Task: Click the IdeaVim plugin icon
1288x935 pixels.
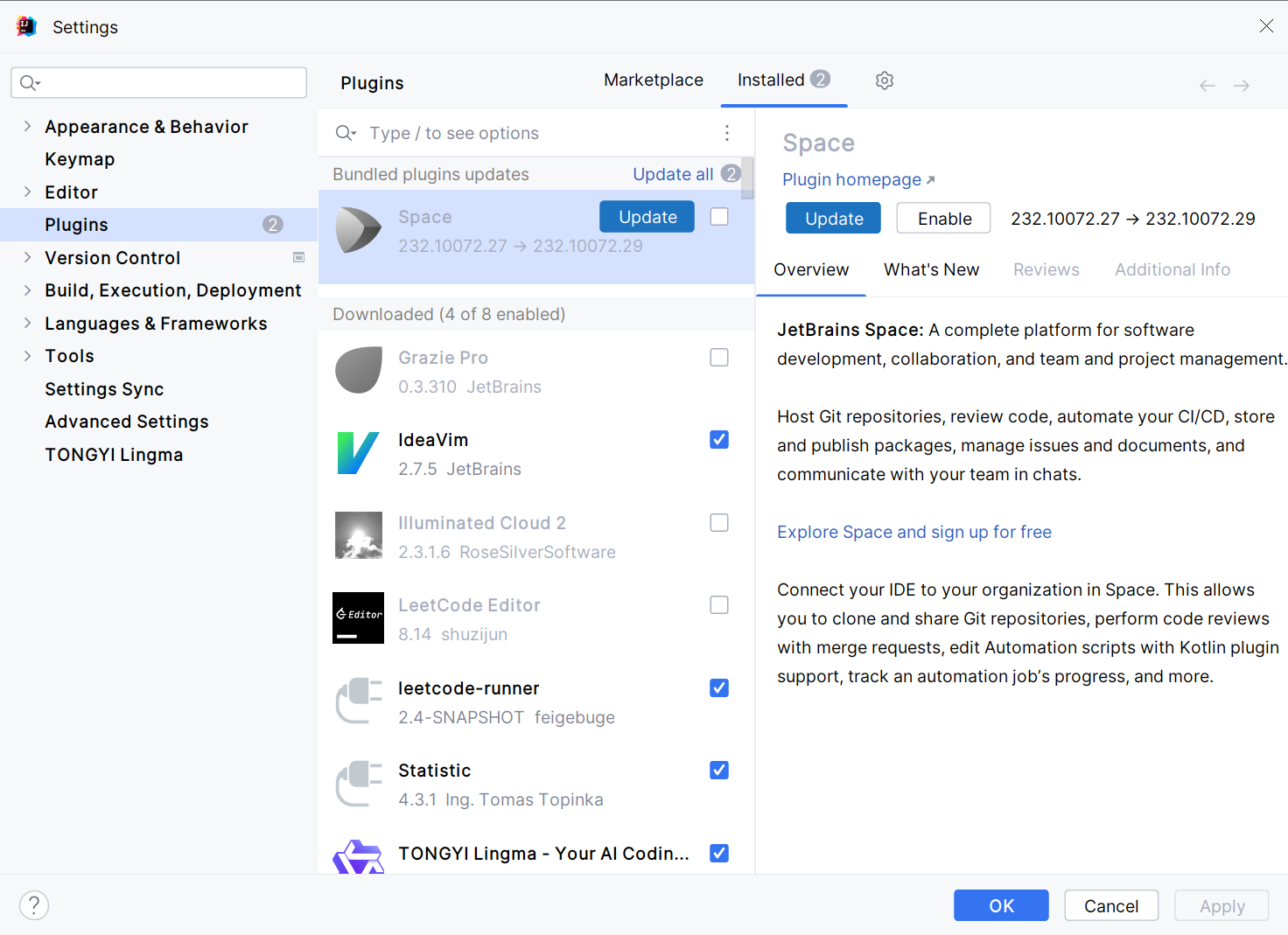Action: point(359,453)
